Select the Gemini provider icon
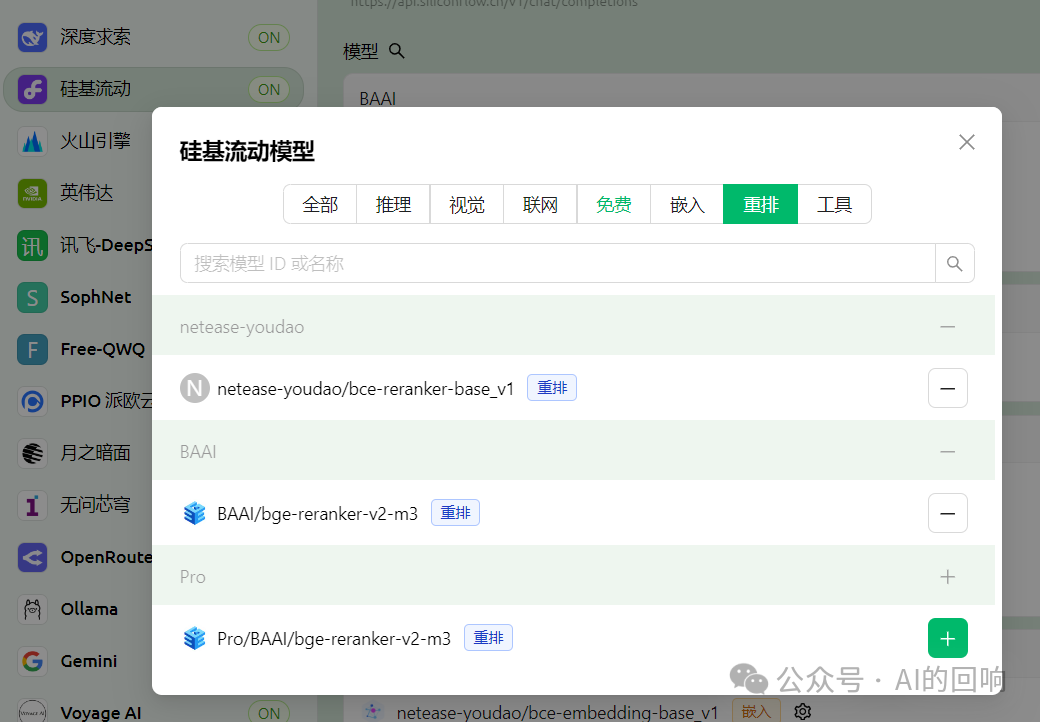1040x722 pixels. click(32, 661)
